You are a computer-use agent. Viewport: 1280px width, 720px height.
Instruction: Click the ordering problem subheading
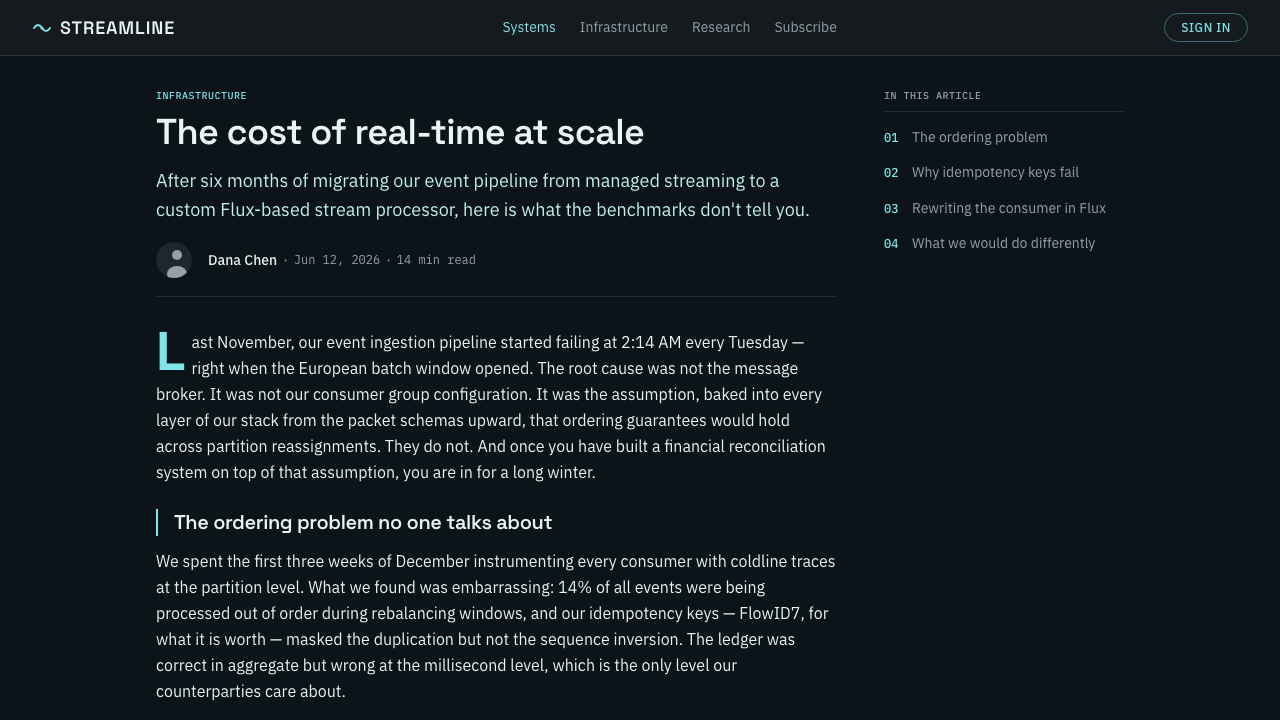(363, 522)
